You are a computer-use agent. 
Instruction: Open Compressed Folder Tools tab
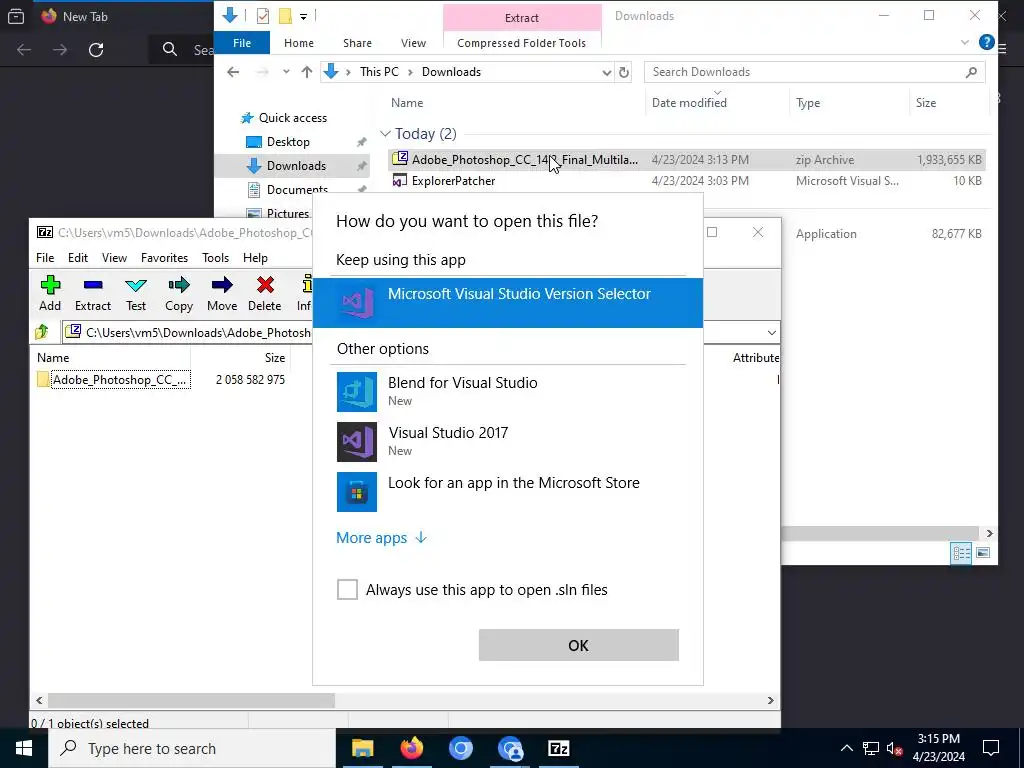click(521, 43)
